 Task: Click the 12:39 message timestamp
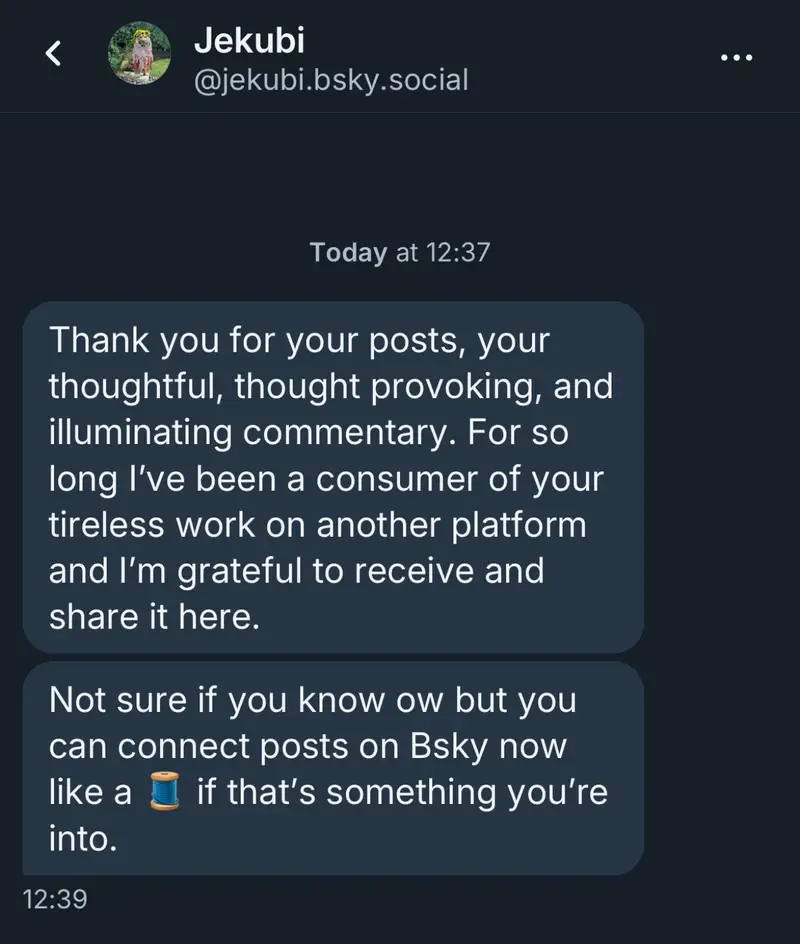click(54, 899)
